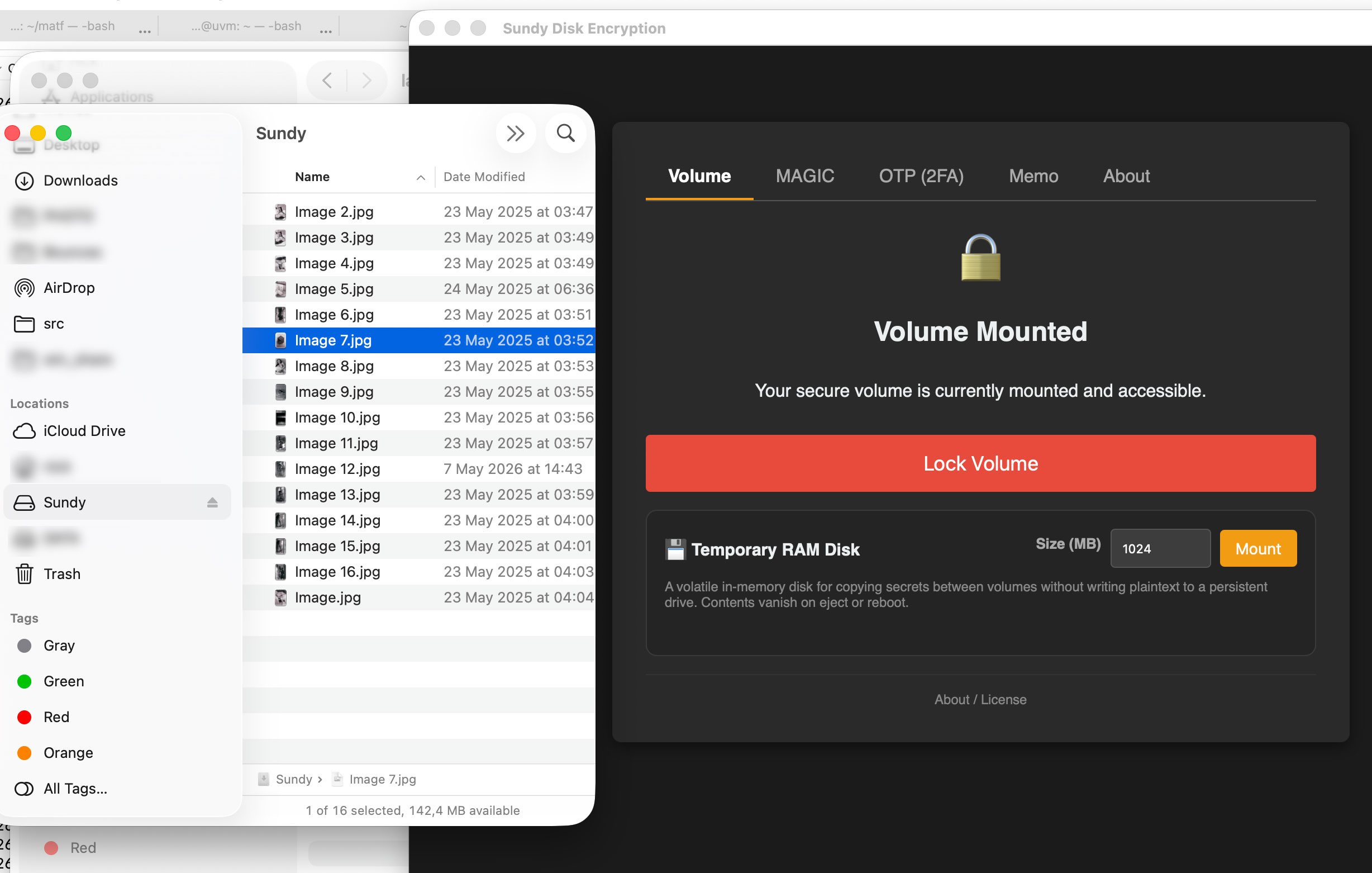Viewport: 1372px width, 873px height.
Task: Switch to the @uvm bash terminal tab
Action: tap(246, 26)
